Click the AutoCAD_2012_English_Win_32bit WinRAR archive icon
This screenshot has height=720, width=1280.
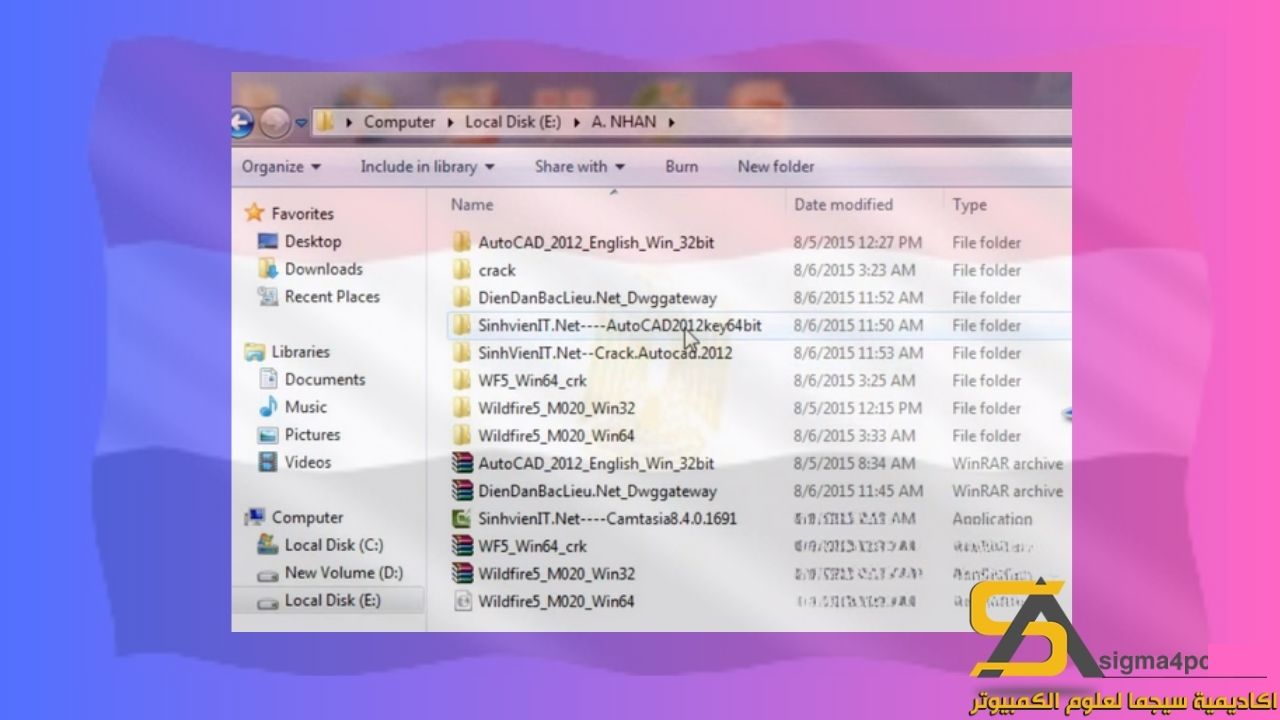click(x=461, y=463)
